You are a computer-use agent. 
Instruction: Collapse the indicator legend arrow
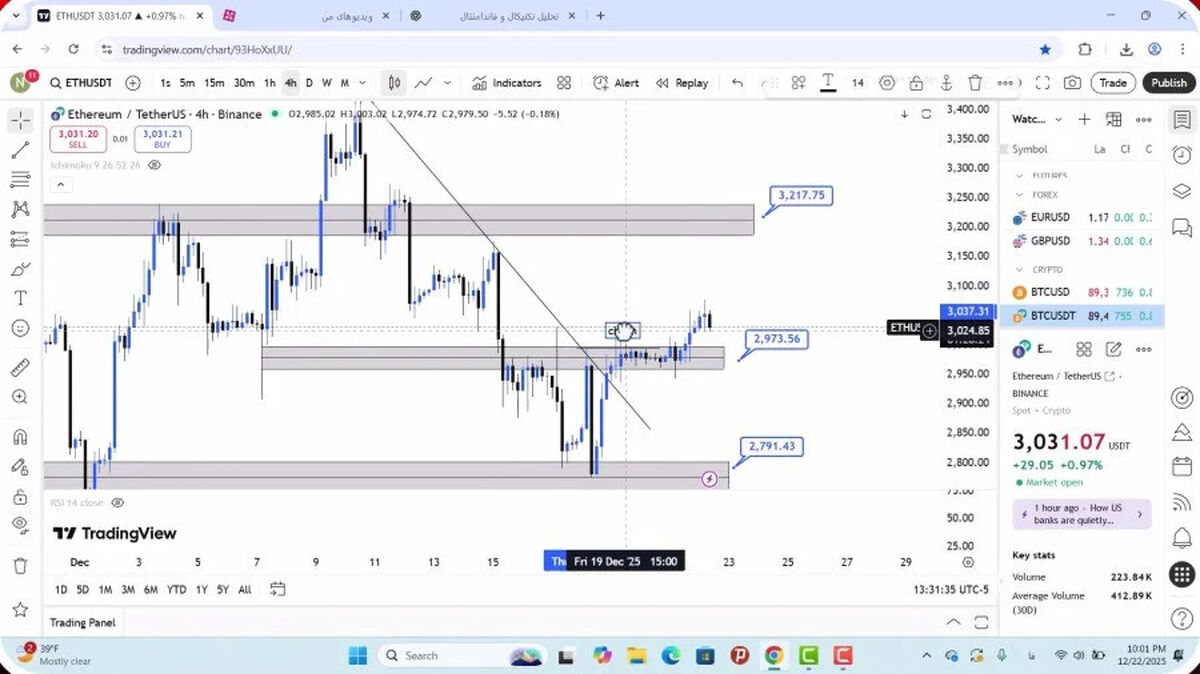coord(59,185)
